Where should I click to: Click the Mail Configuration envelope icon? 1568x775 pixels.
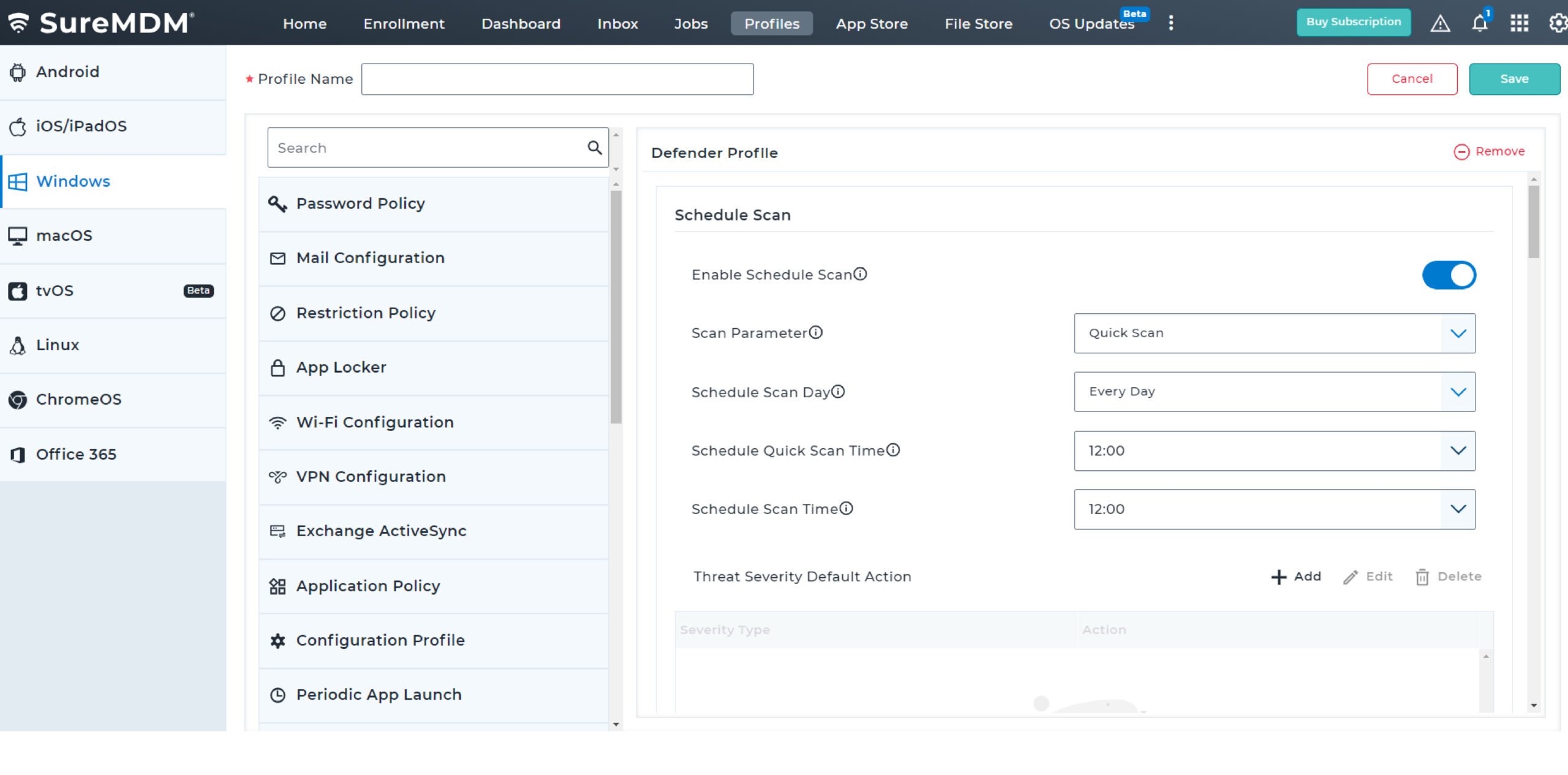277,258
